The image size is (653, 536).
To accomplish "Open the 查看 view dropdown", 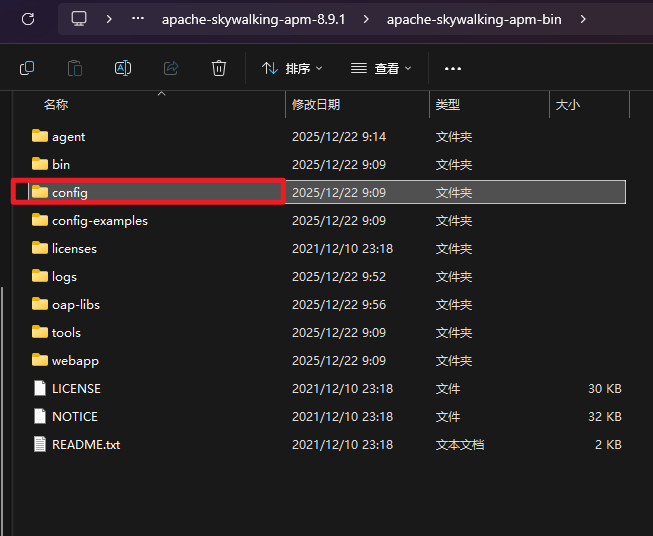I will point(382,68).
